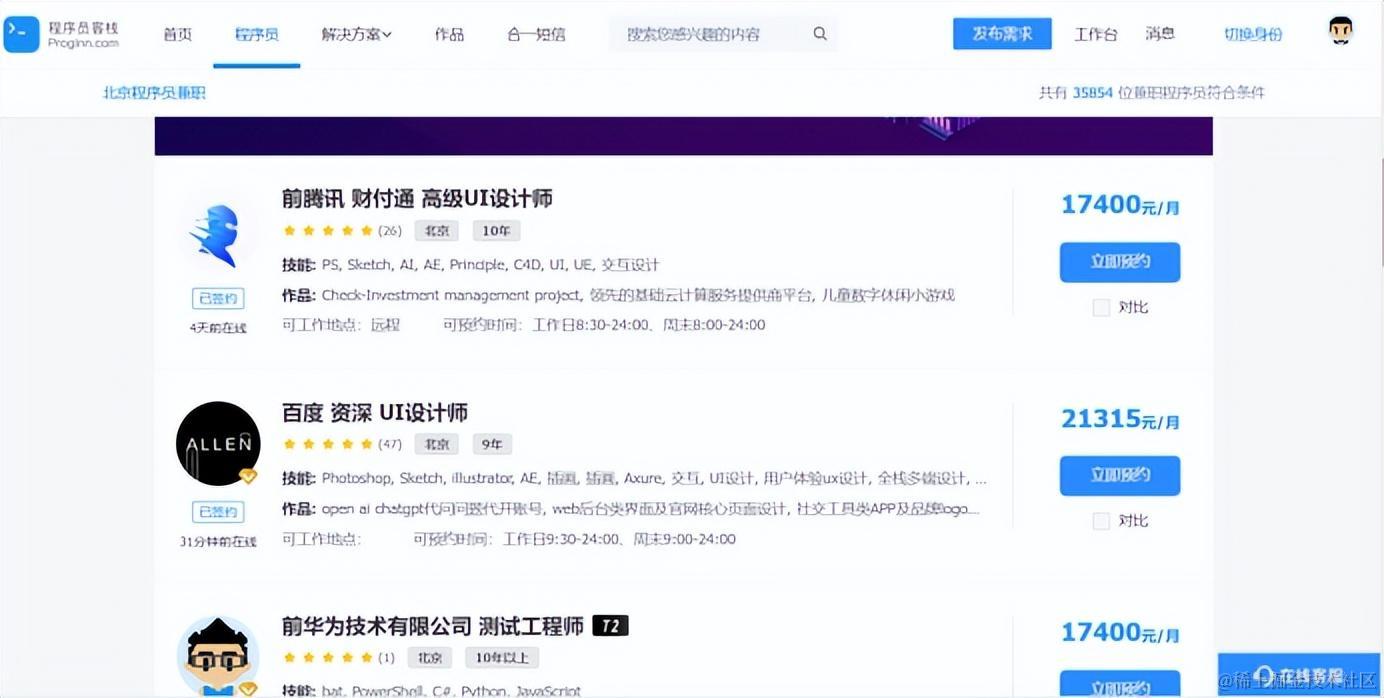This screenshot has width=1384, height=698.
Task: Click 4天前在线 status text
Action: coord(218,328)
